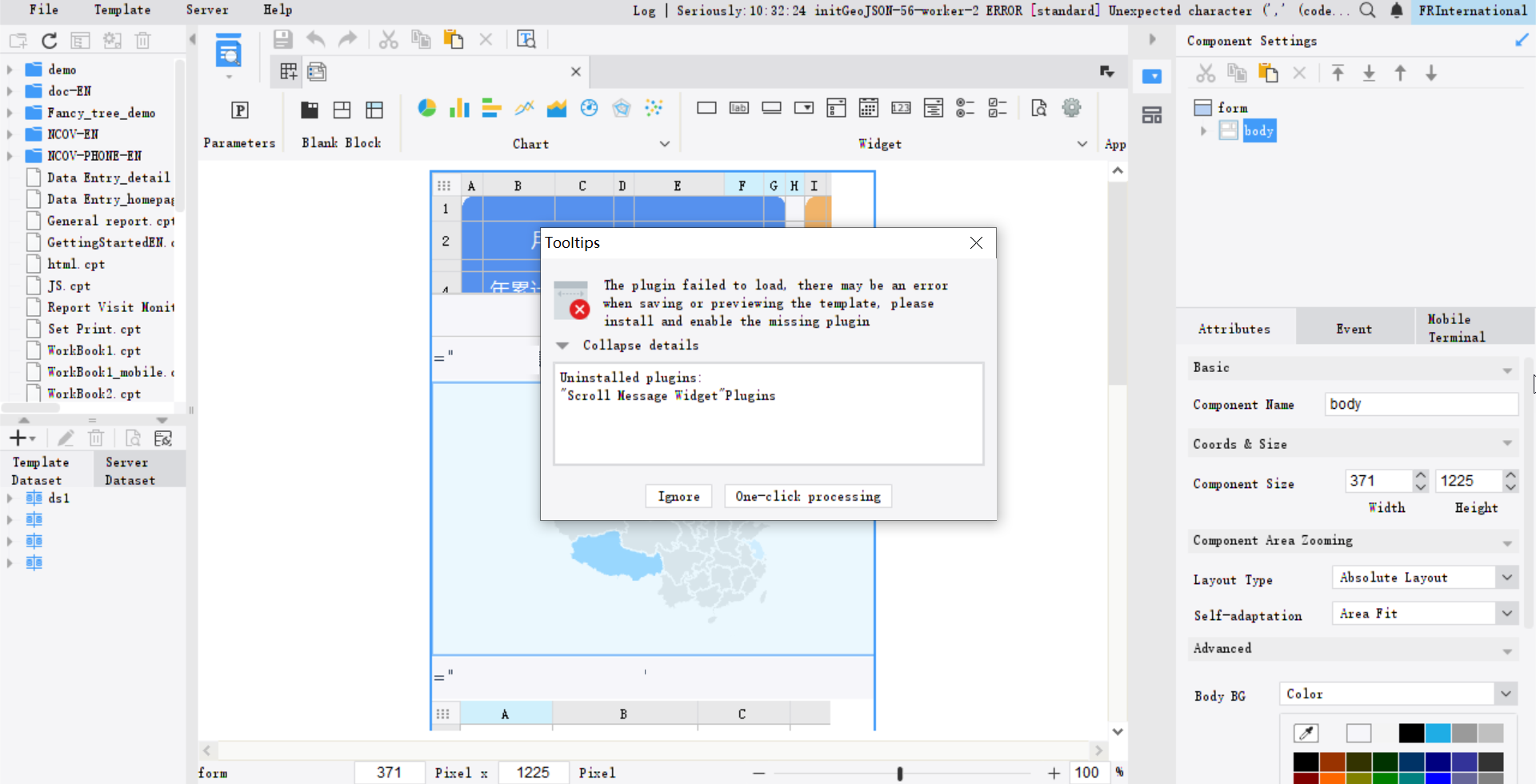Image resolution: width=1536 pixels, height=784 pixels.
Task: Click Ignore button in dialog
Action: tap(678, 497)
